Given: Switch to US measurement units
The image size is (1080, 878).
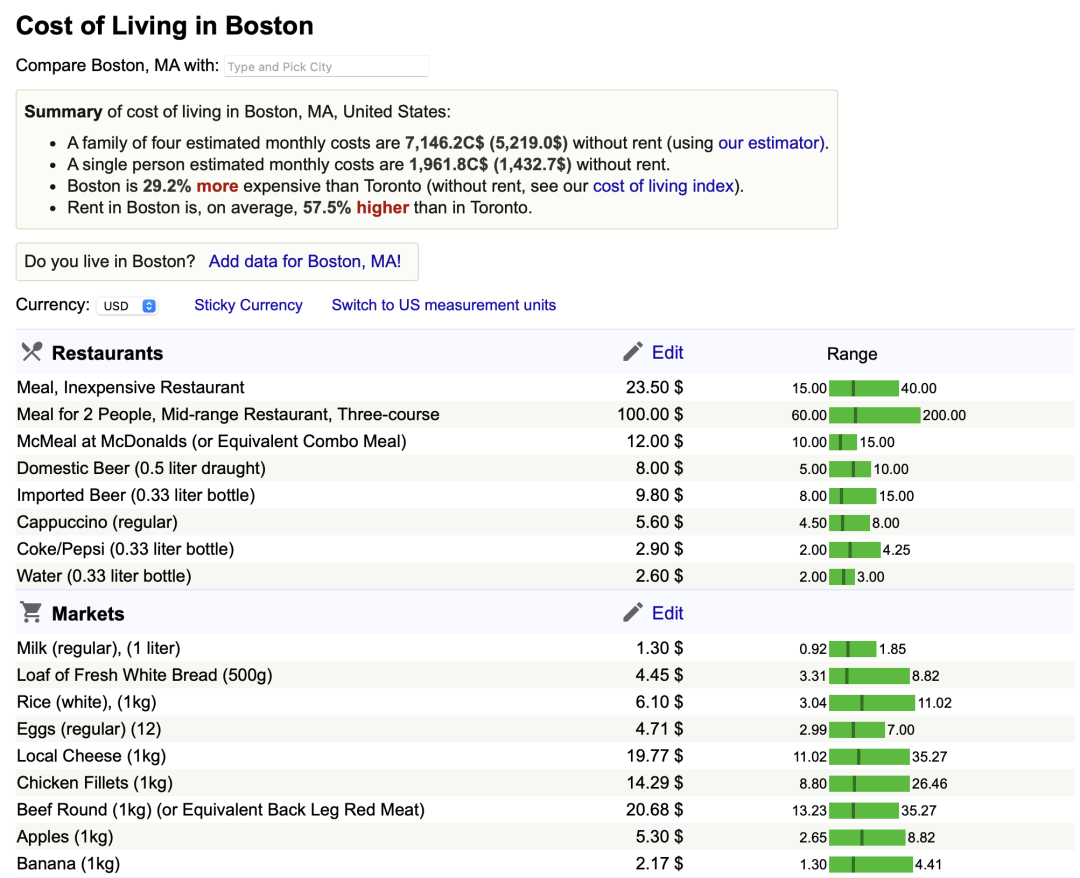Looking at the screenshot, I should pos(444,305).
